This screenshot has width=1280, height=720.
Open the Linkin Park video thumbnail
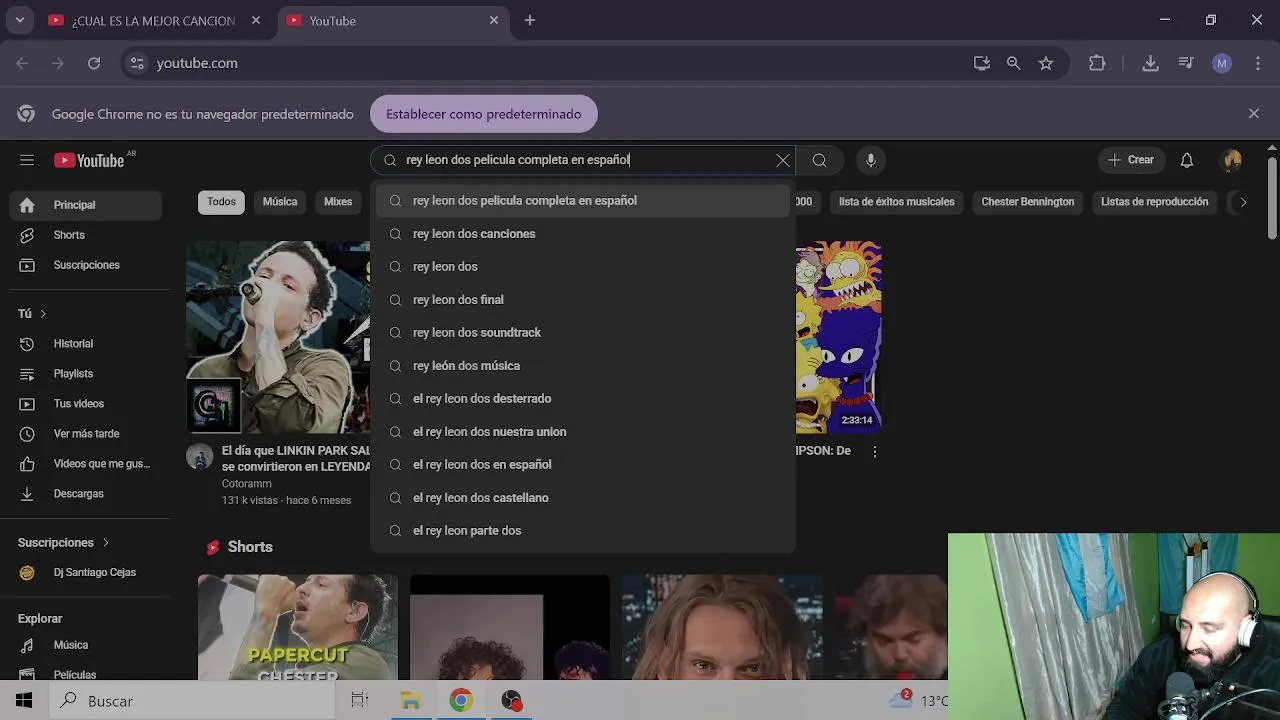tap(278, 337)
